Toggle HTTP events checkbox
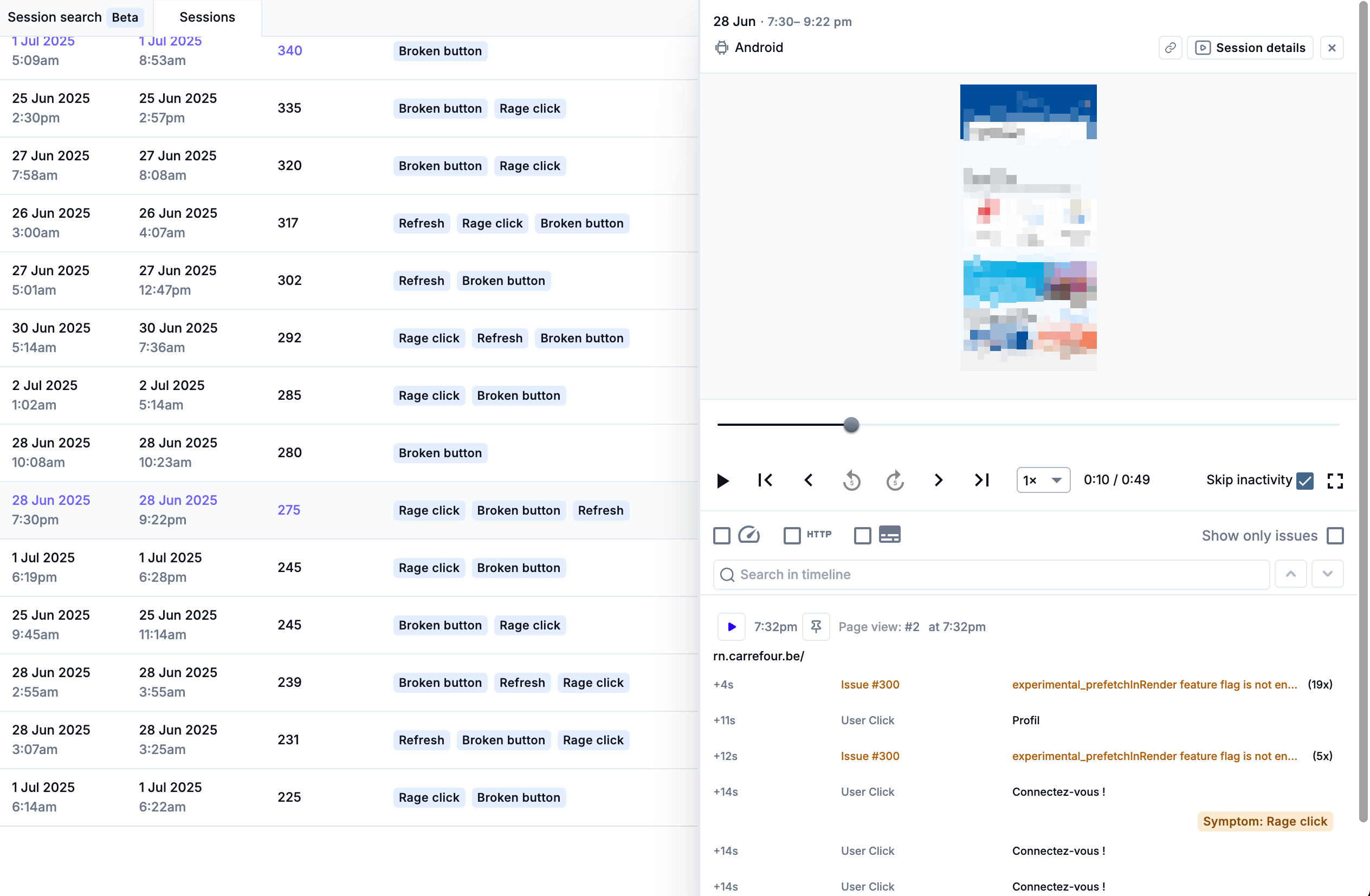Image resolution: width=1370 pixels, height=896 pixels. click(x=792, y=536)
